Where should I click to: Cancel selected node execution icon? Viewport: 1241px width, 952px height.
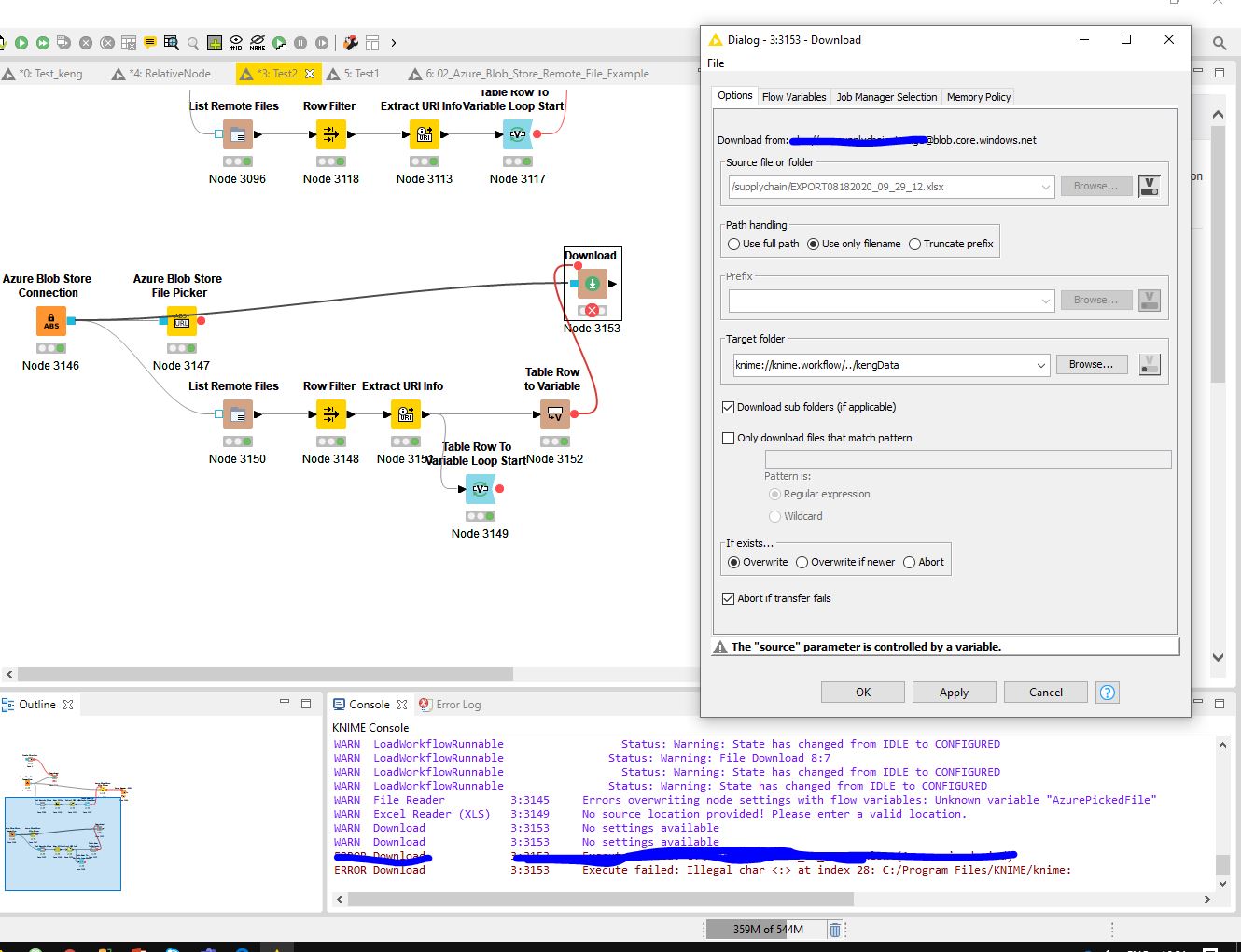point(86,43)
